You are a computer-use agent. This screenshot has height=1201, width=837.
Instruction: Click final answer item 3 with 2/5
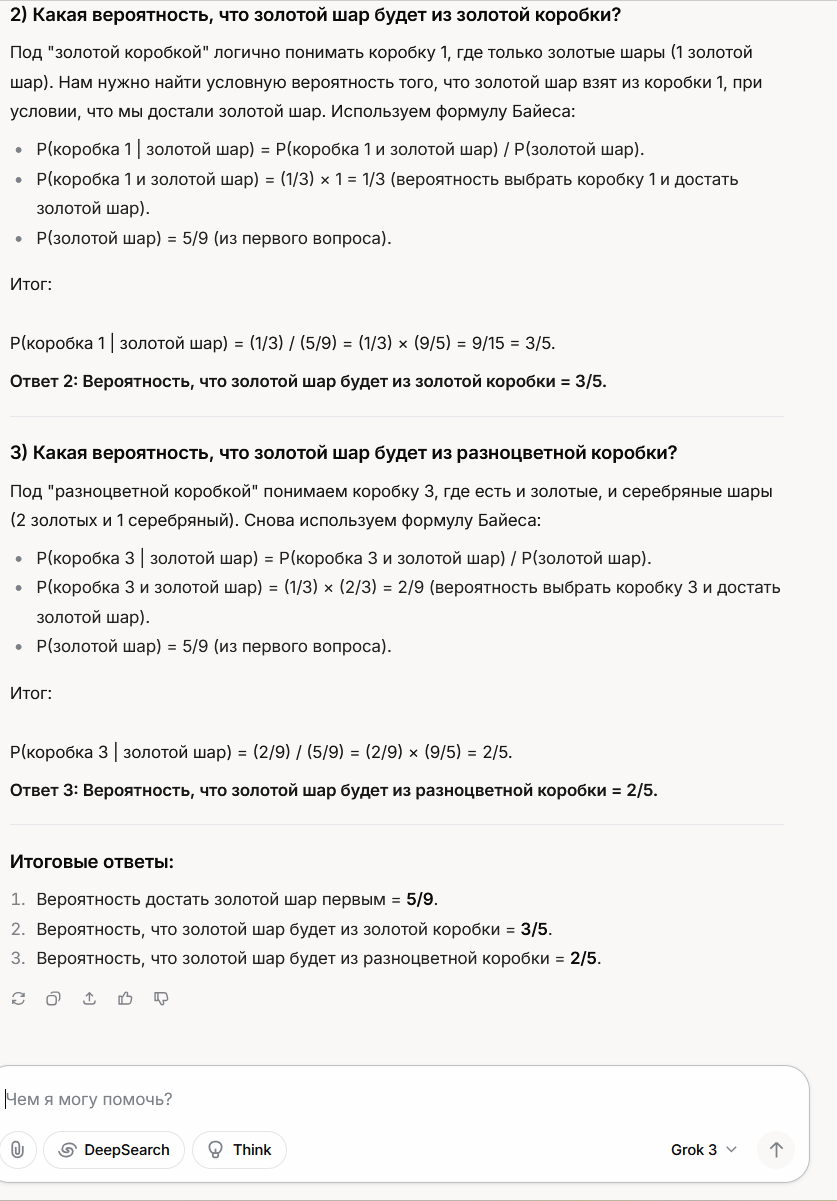[319, 958]
